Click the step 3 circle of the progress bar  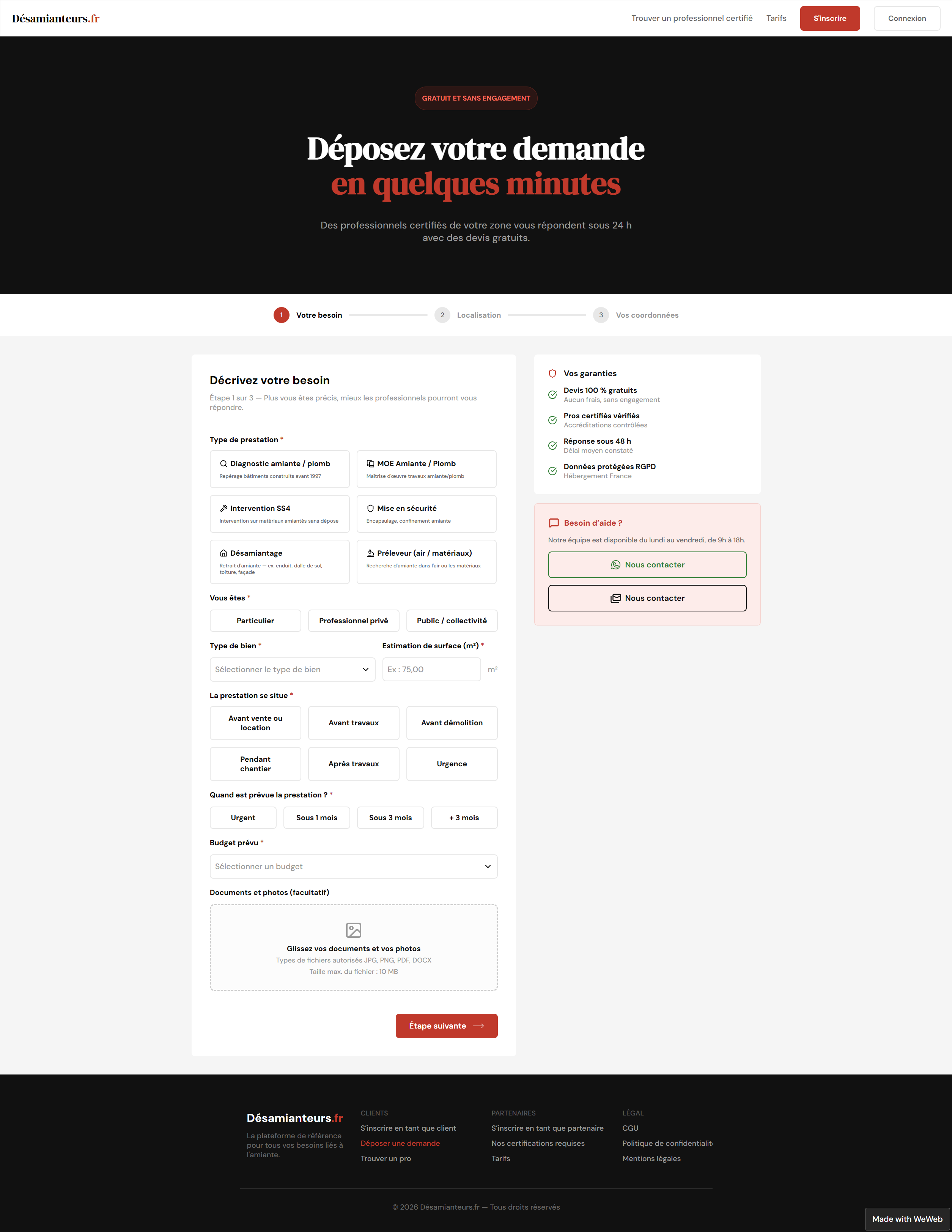point(601,315)
